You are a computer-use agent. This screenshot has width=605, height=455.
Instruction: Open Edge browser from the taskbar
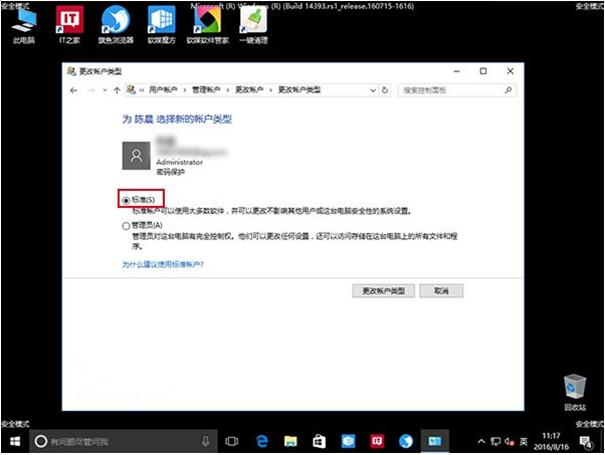pyautogui.click(x=262, y=441)
